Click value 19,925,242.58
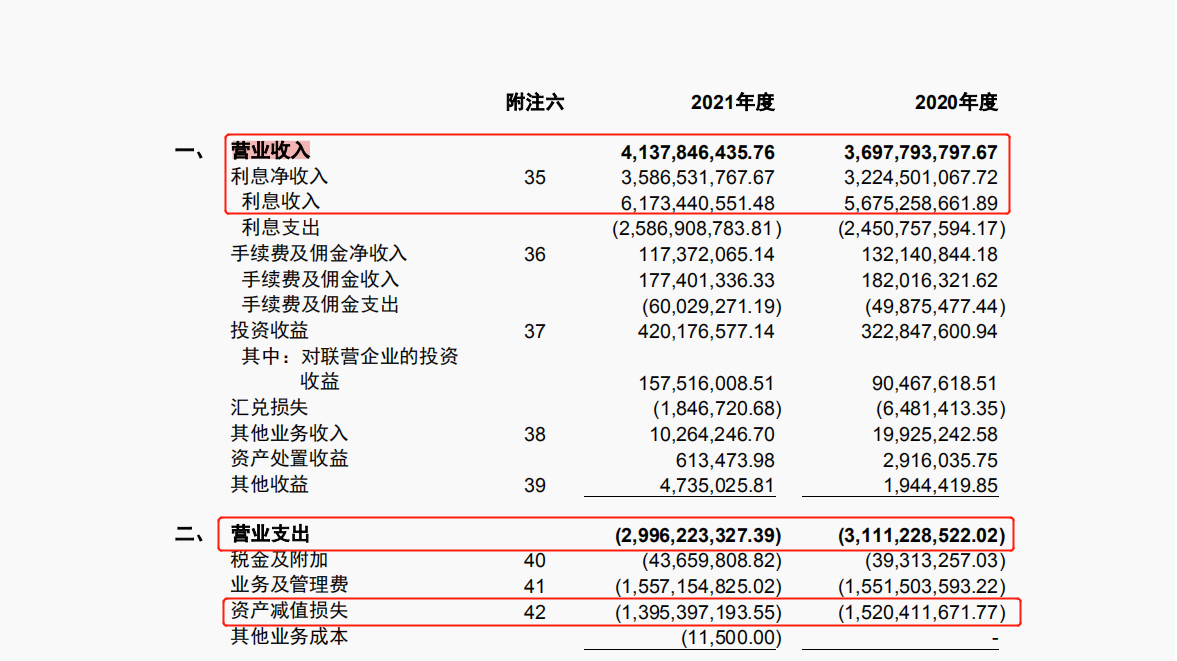Image resolution: width=1177 pixels, height=661 pixels. click(x=935, y=434)
